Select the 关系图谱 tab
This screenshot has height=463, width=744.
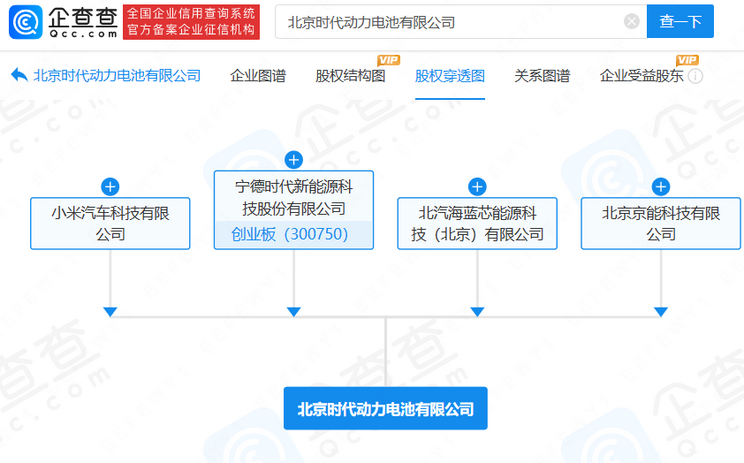(542, 76)
